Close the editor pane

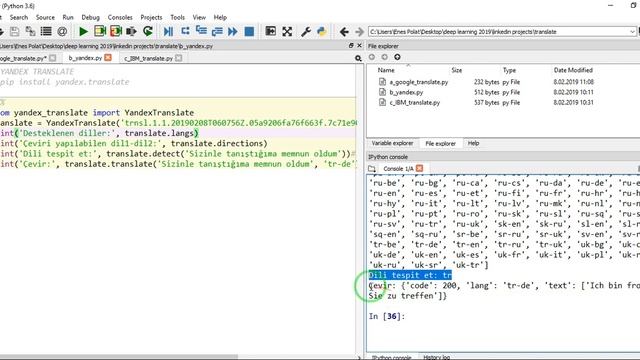point(360,46)
